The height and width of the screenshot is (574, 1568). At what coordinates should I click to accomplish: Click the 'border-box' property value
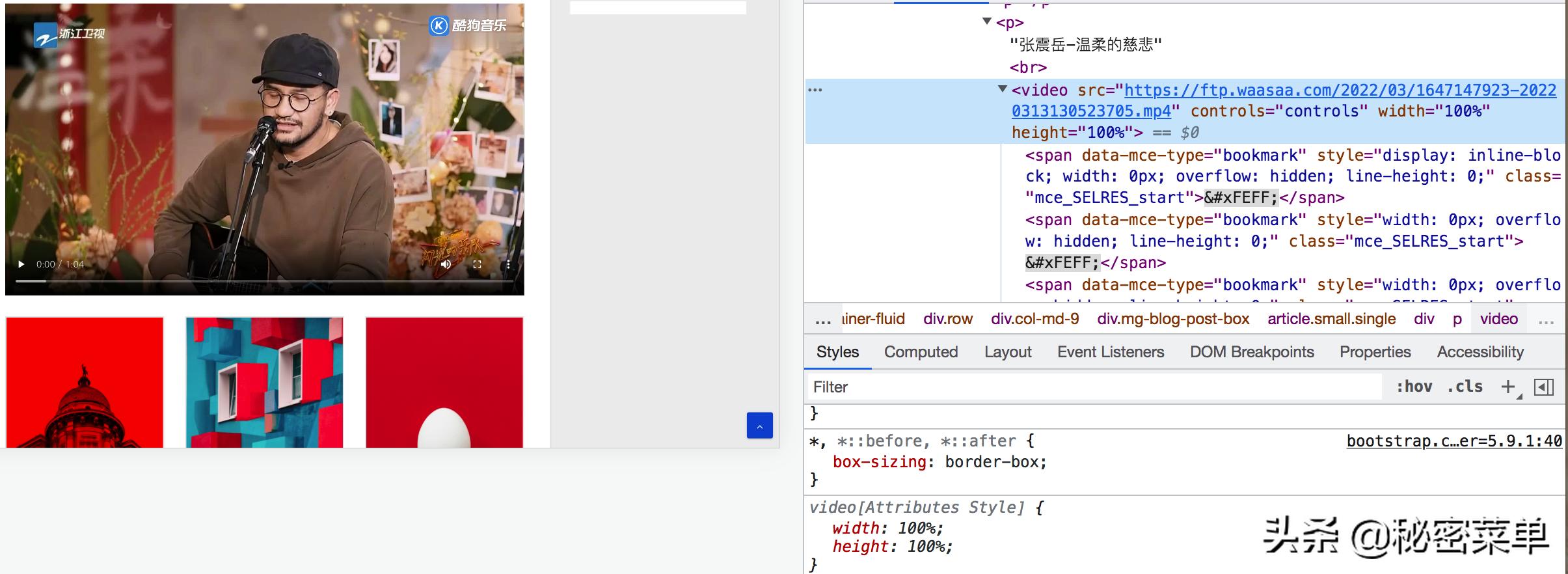[992, 462]
